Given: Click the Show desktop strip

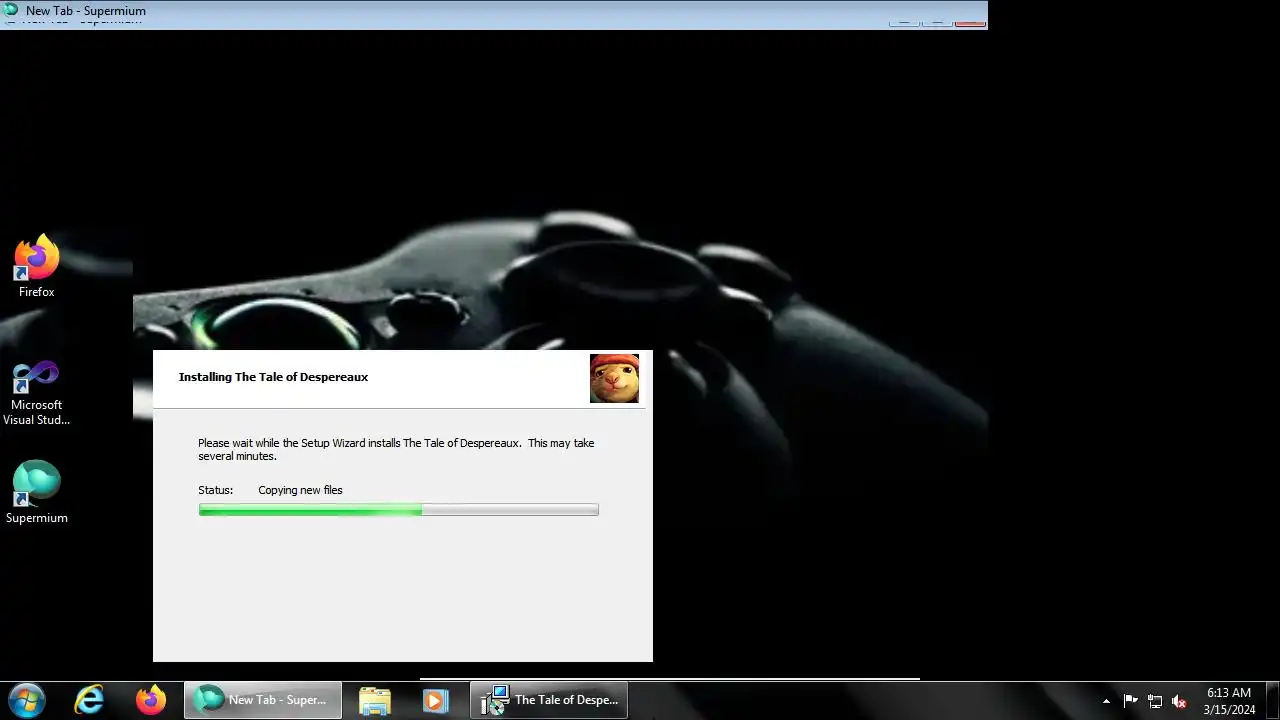Looking at the screenshot, I should click(1272, 700).
